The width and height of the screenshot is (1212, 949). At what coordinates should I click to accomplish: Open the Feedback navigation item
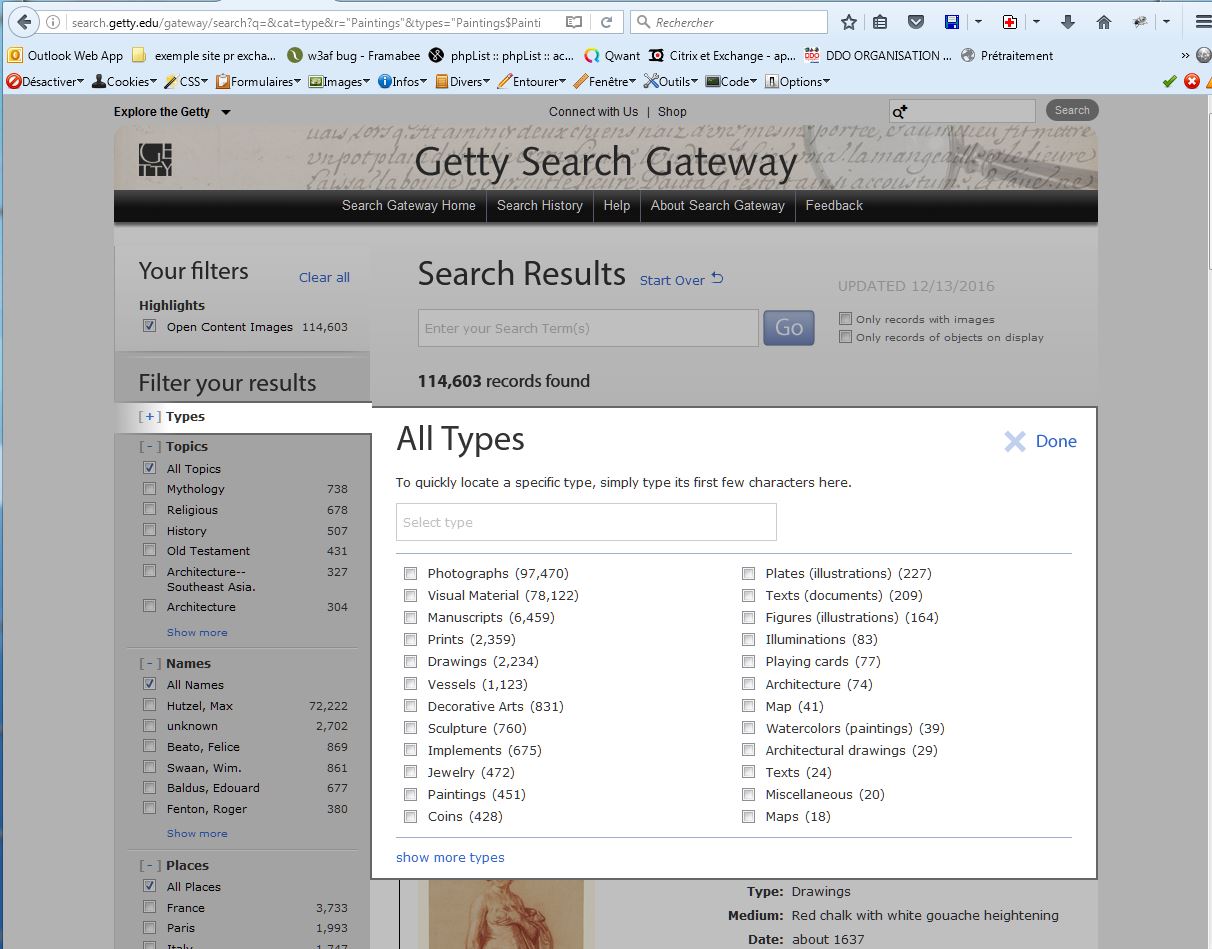(x=834, y=205)
